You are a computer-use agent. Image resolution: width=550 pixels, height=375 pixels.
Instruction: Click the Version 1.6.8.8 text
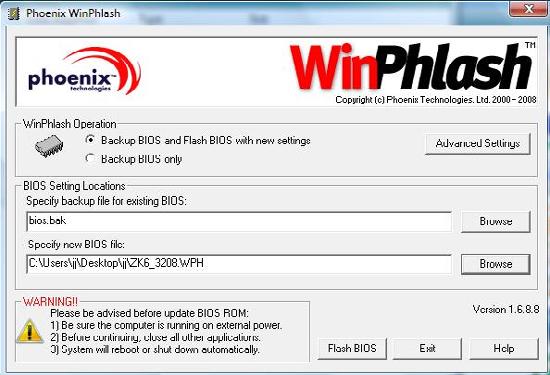tap(505, 309)
